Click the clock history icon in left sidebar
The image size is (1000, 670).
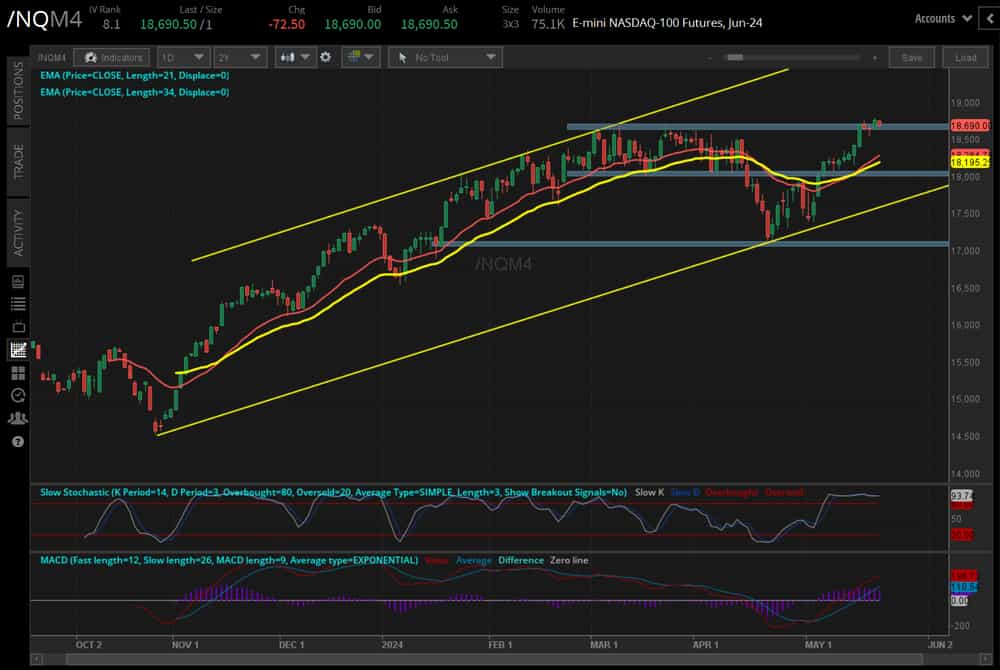pyautogui.click(x=17, y=395)
